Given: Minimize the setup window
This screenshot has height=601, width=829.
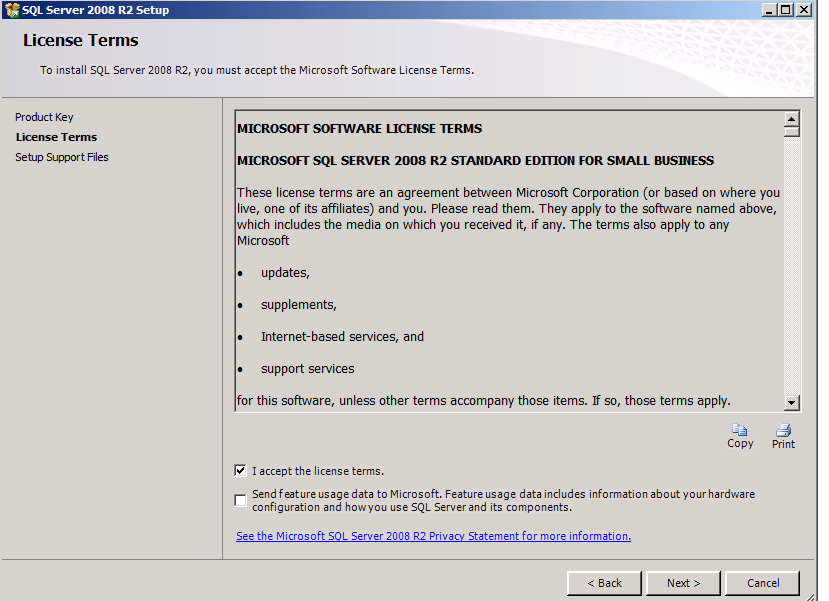Looking at the screenshot, I should (x=770, y=10).
